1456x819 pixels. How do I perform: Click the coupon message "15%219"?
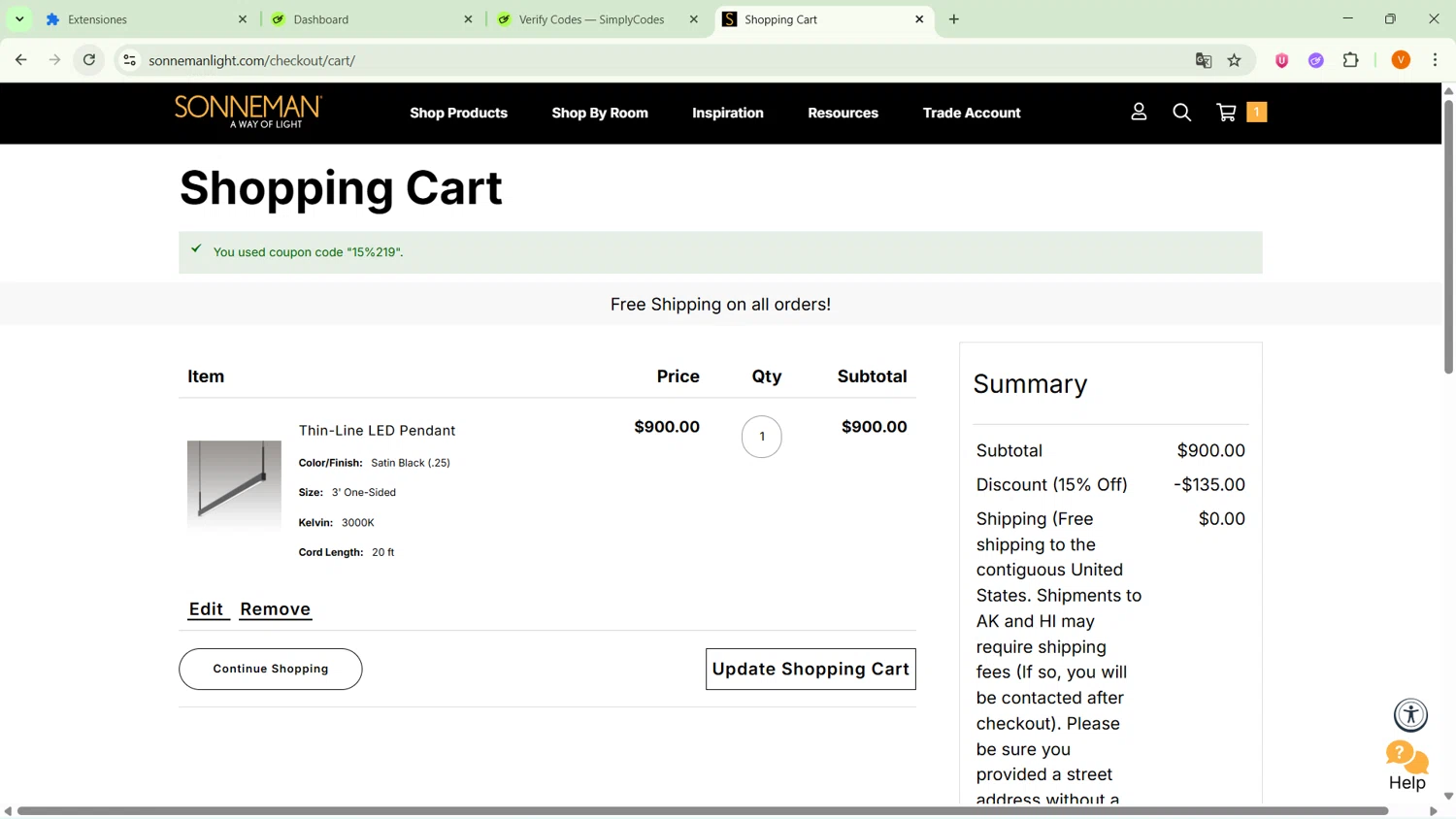pos(308,252)
